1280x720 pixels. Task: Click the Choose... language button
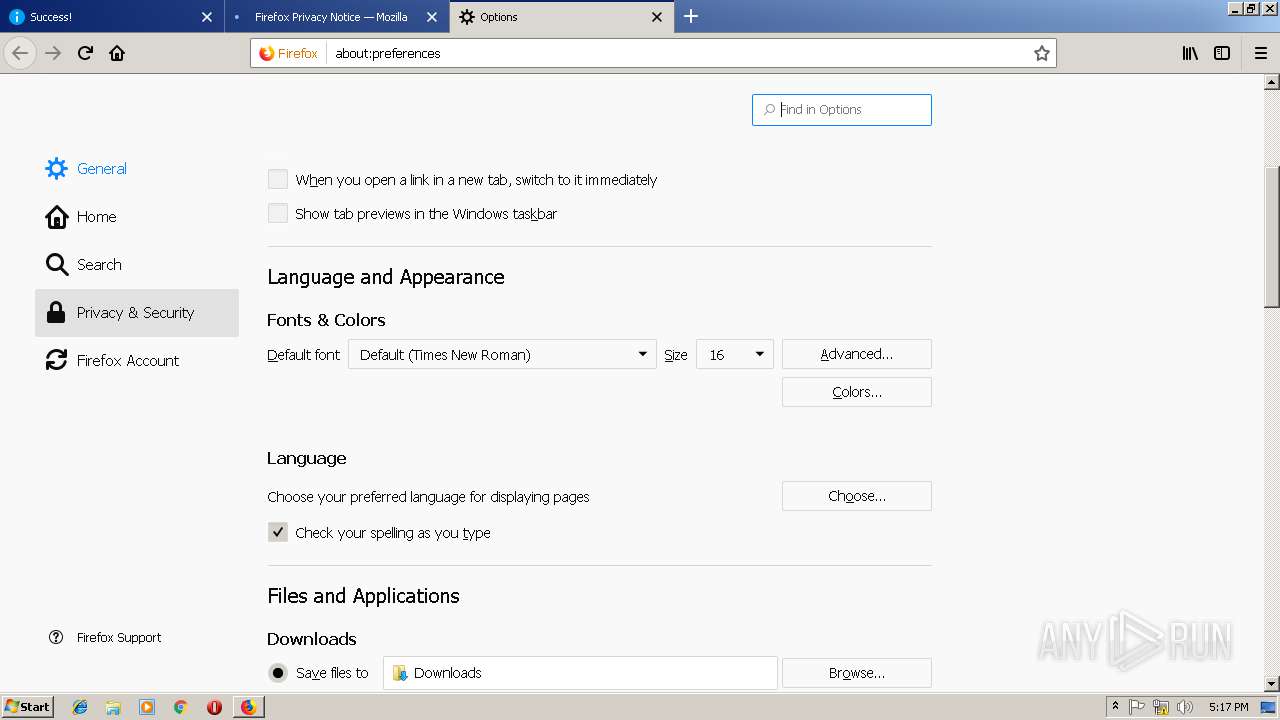[857, 496]
